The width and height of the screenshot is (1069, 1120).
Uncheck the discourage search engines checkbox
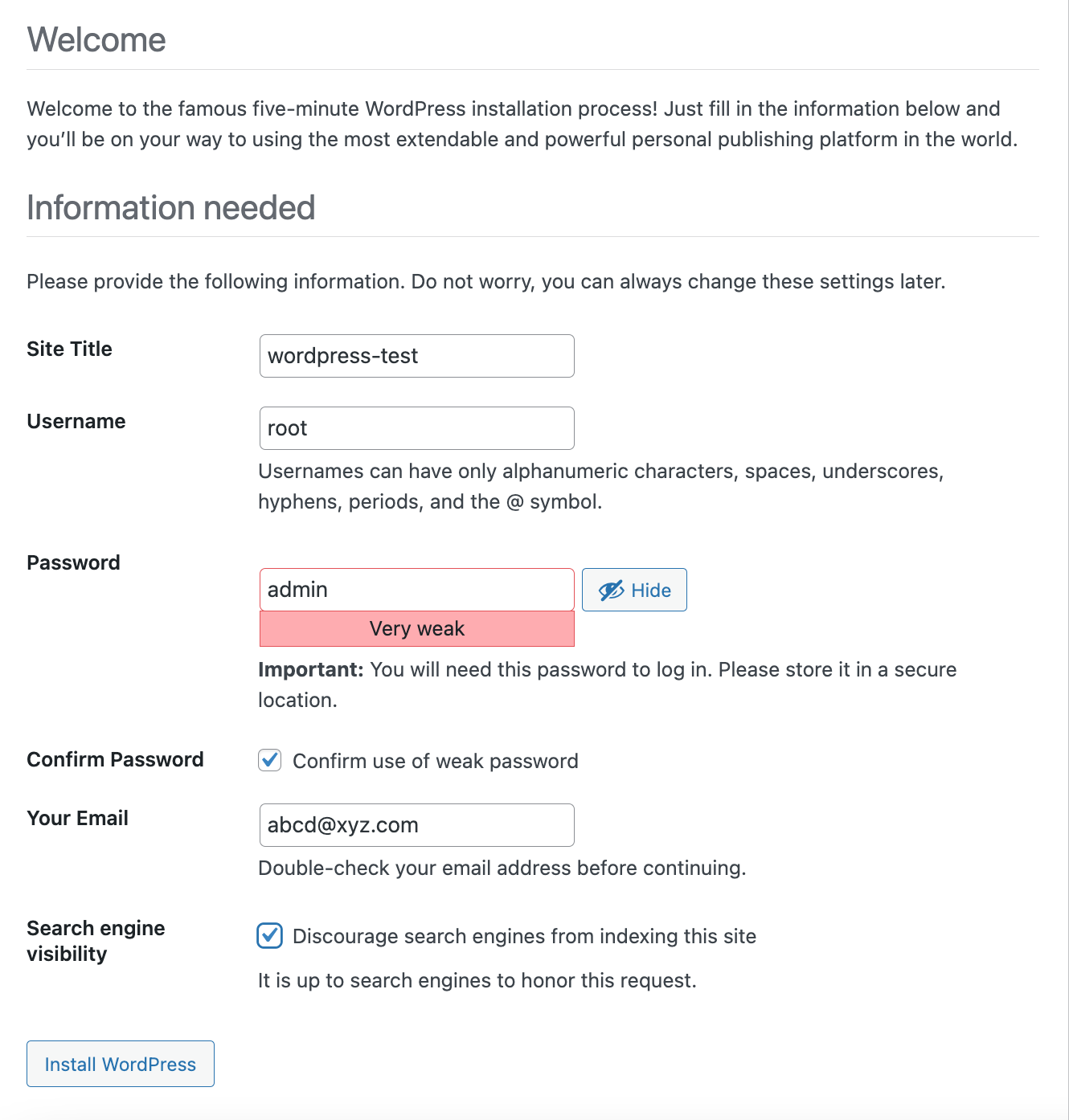270,936
